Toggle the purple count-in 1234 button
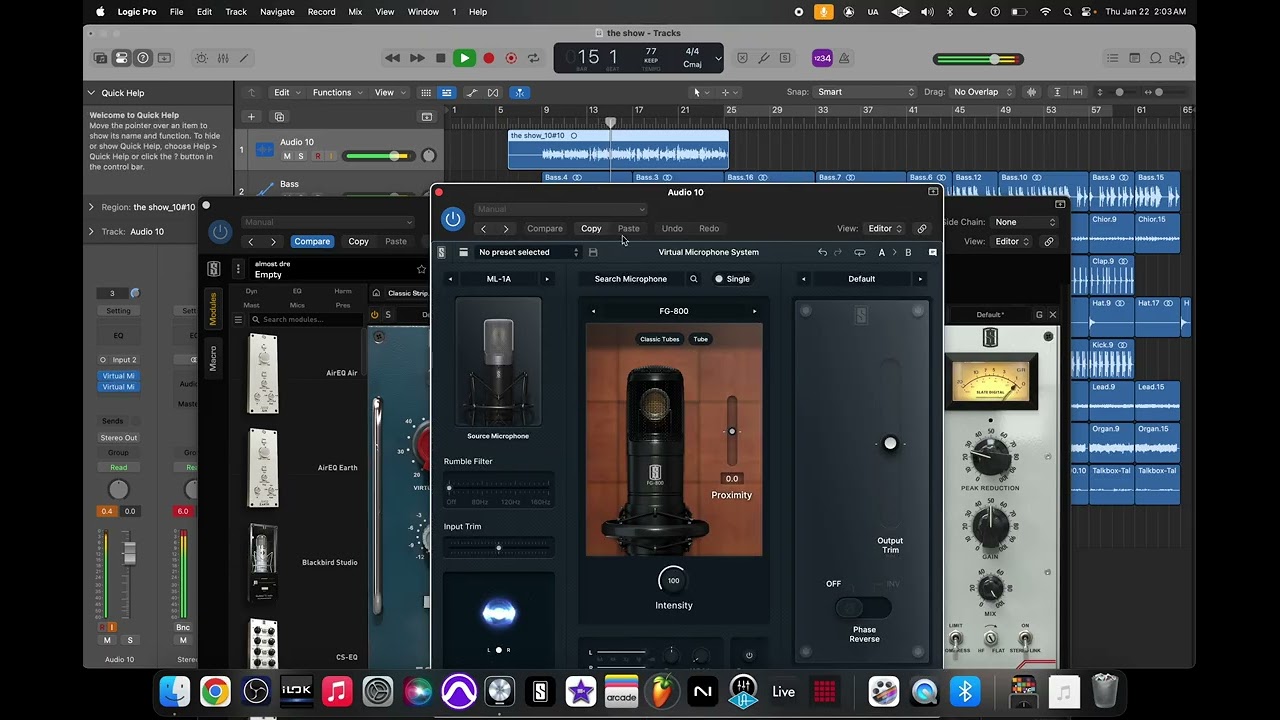 pos(821,58)
